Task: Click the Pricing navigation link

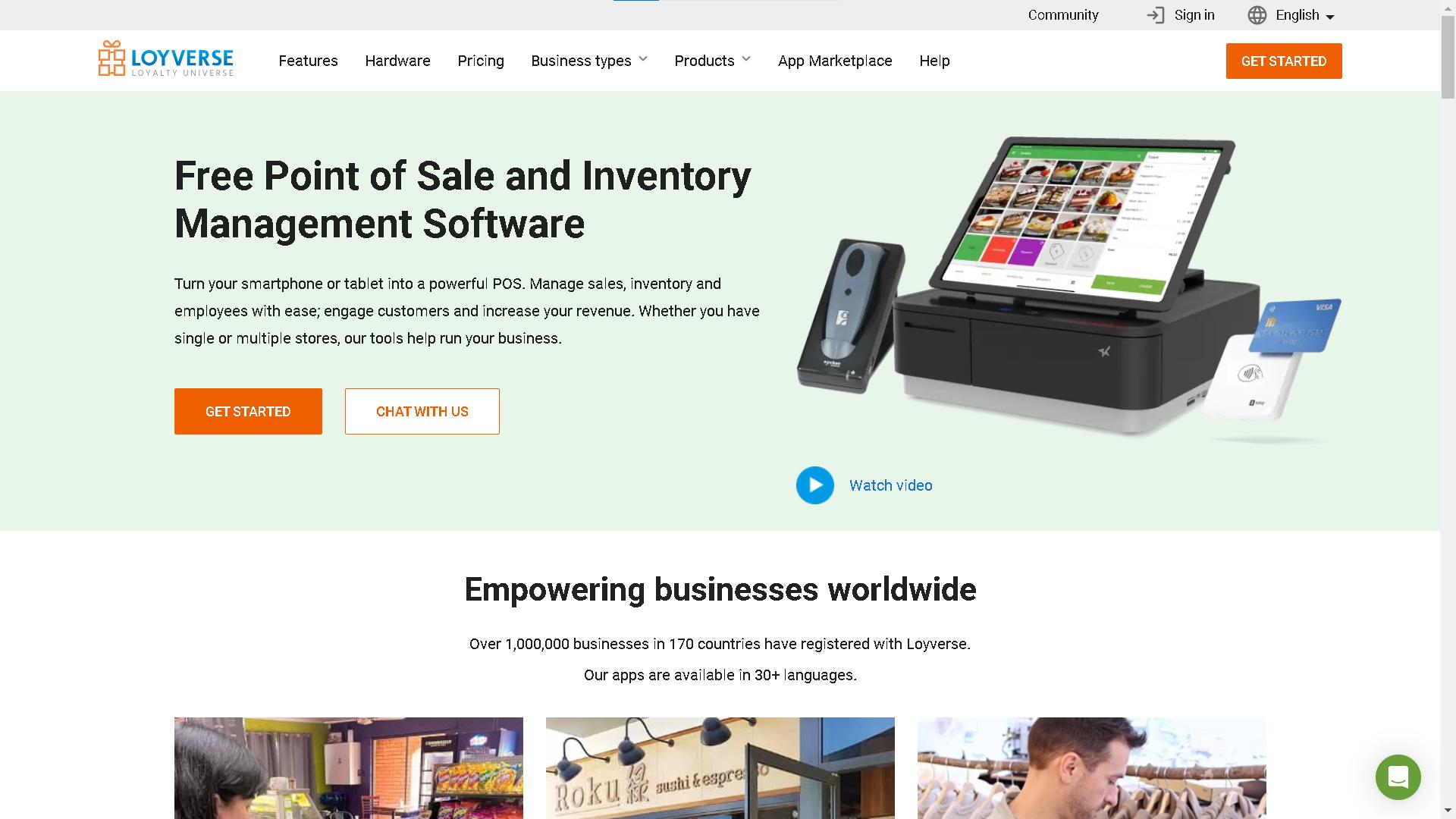Action: (x=480, y=60)
